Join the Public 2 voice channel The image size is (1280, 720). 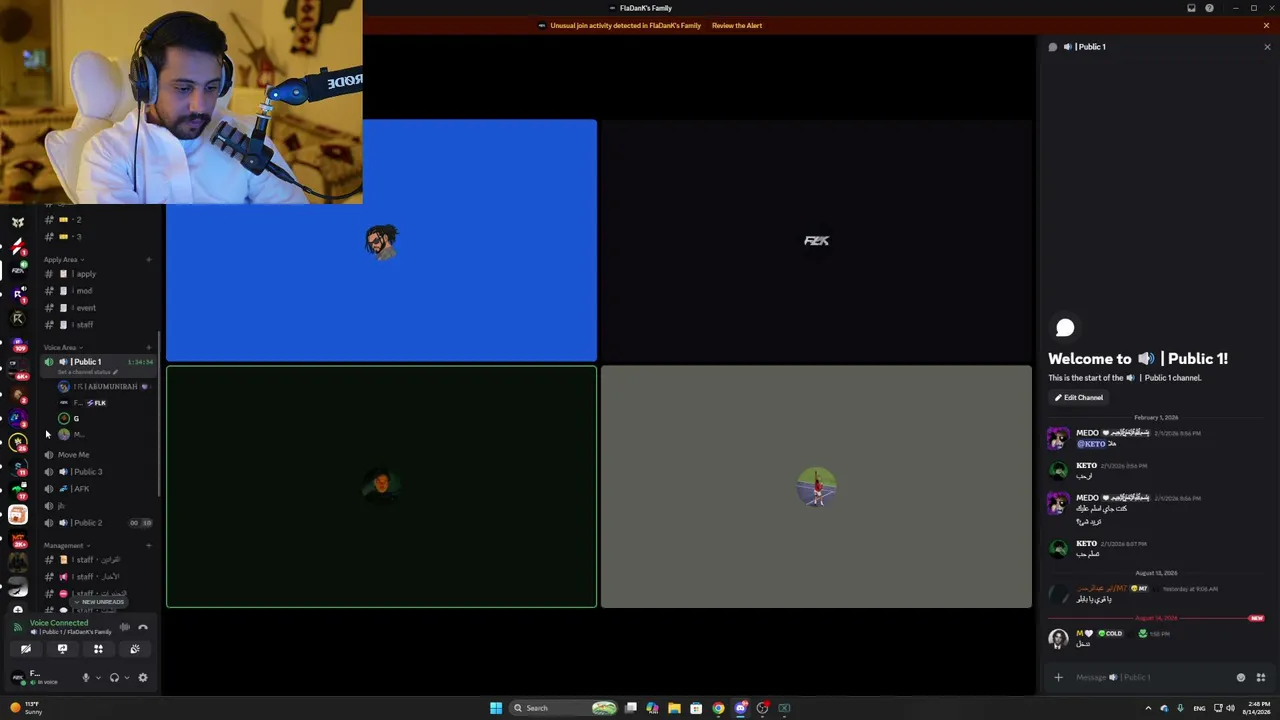(98, 522)
